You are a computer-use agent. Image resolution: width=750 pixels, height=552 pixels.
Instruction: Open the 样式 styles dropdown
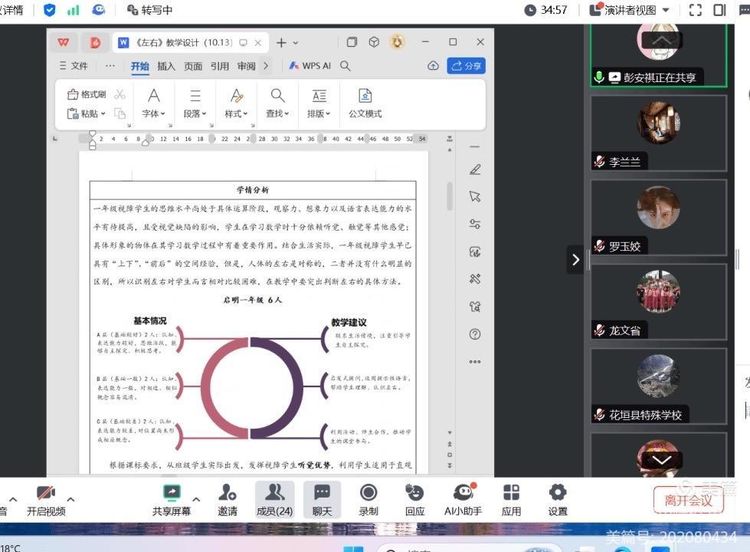236,103
